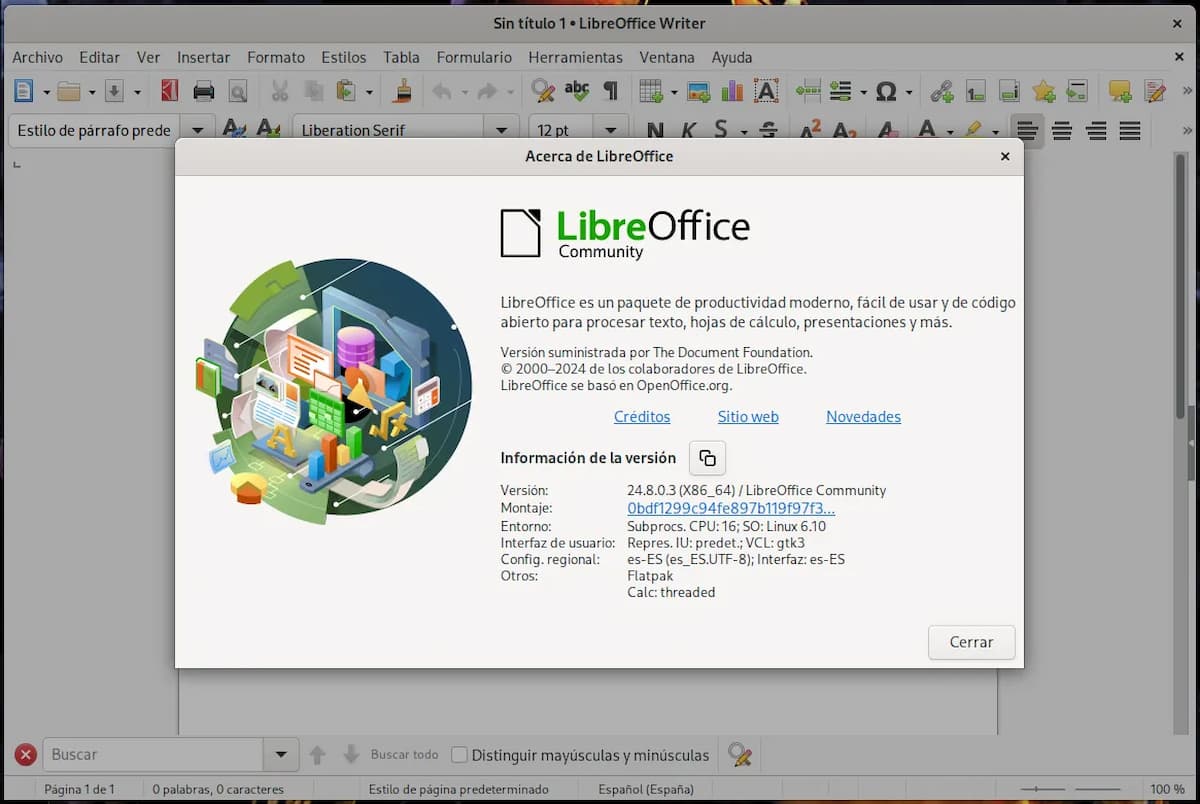Click the Insert Page Break icon
This screenshot has width=1200, height=804.
click(808, 92)
